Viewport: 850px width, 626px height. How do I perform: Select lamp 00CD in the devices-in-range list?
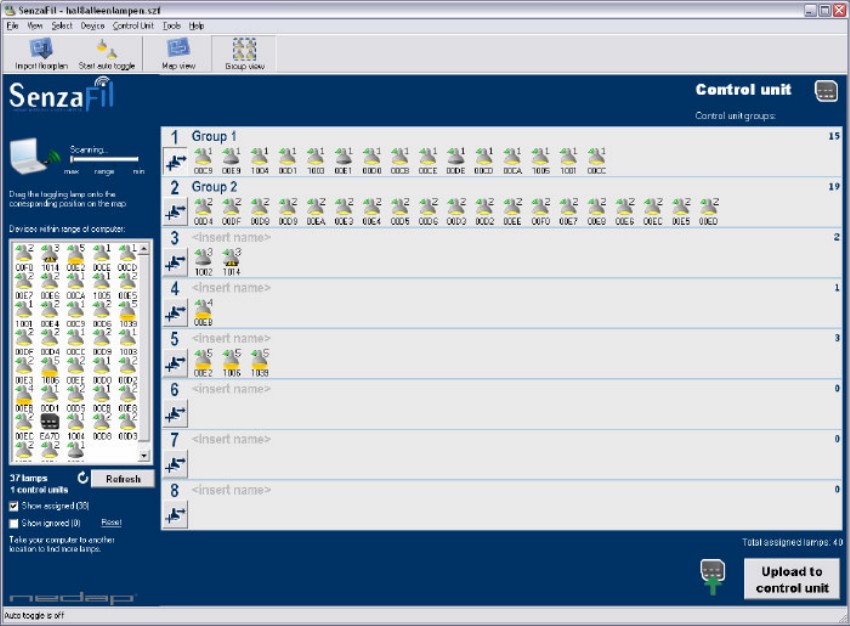click(128, 257)
